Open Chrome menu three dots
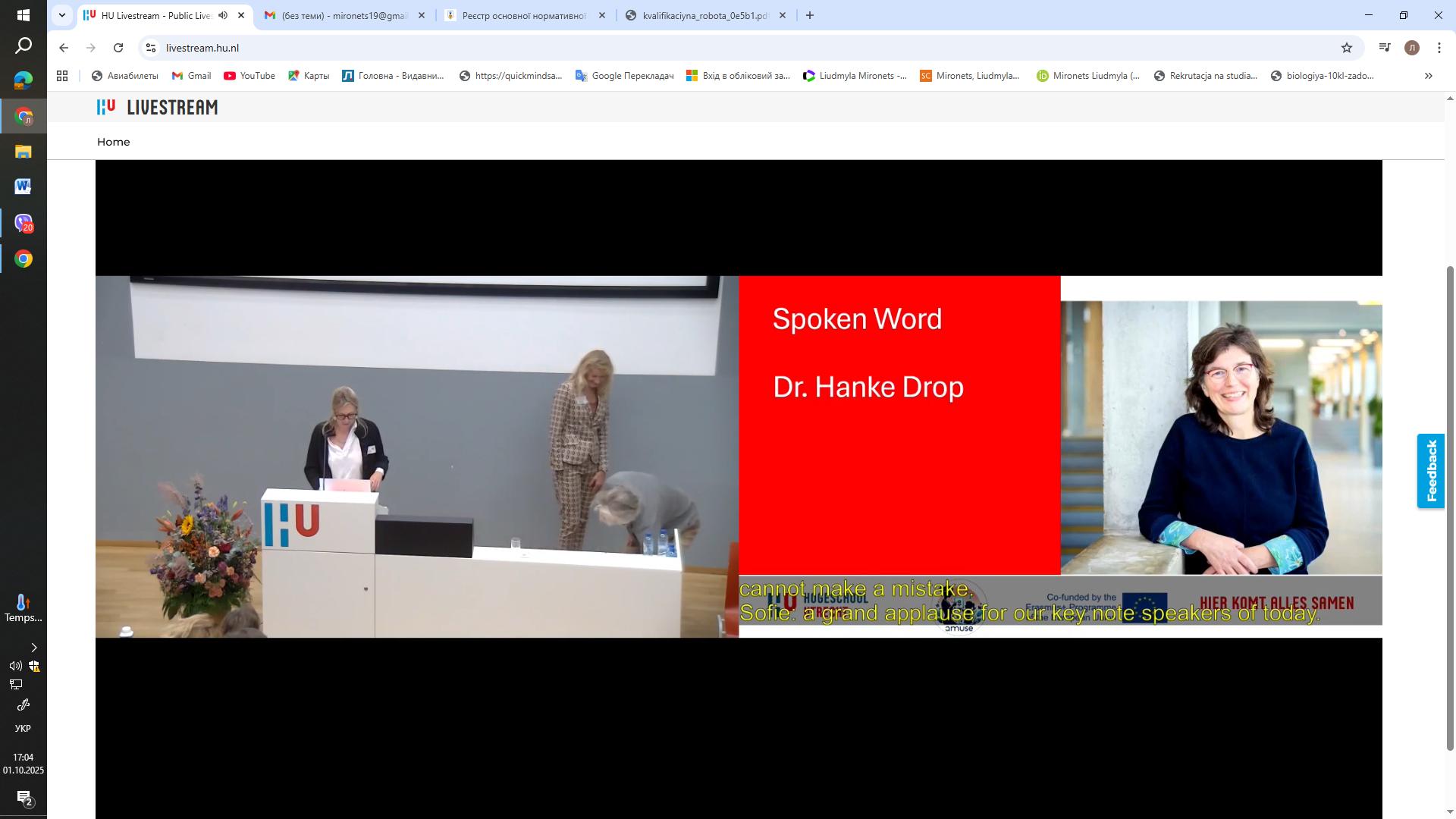The width and height of the screenshot is (1456, 819). (x=1439, y=48)
